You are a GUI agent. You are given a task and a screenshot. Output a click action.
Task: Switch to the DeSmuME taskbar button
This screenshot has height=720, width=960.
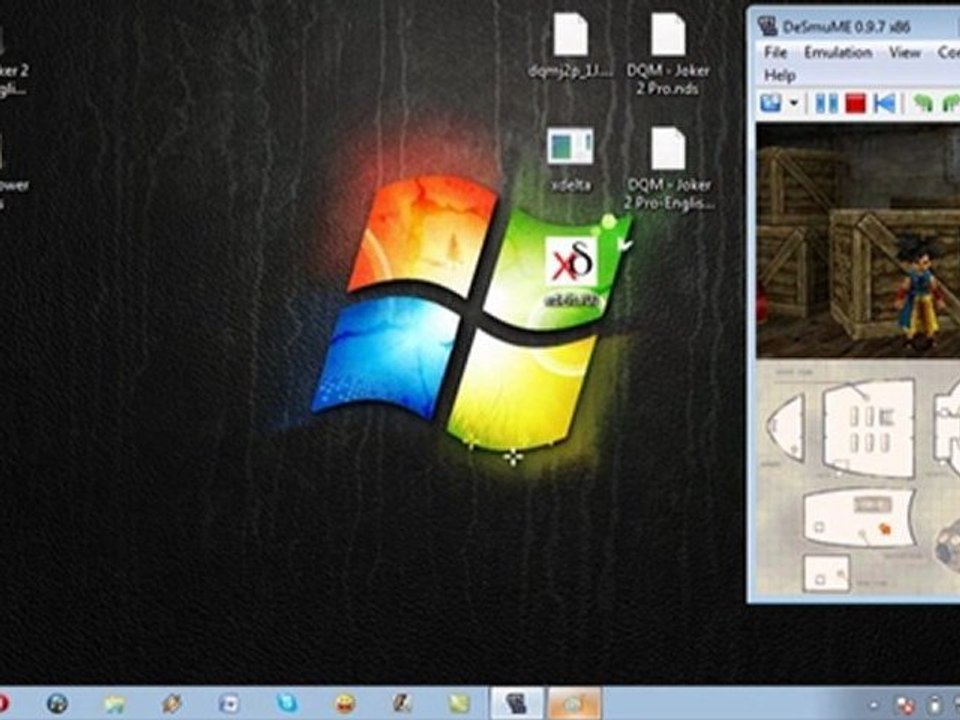pyautogui.click(x=516, y=703)
